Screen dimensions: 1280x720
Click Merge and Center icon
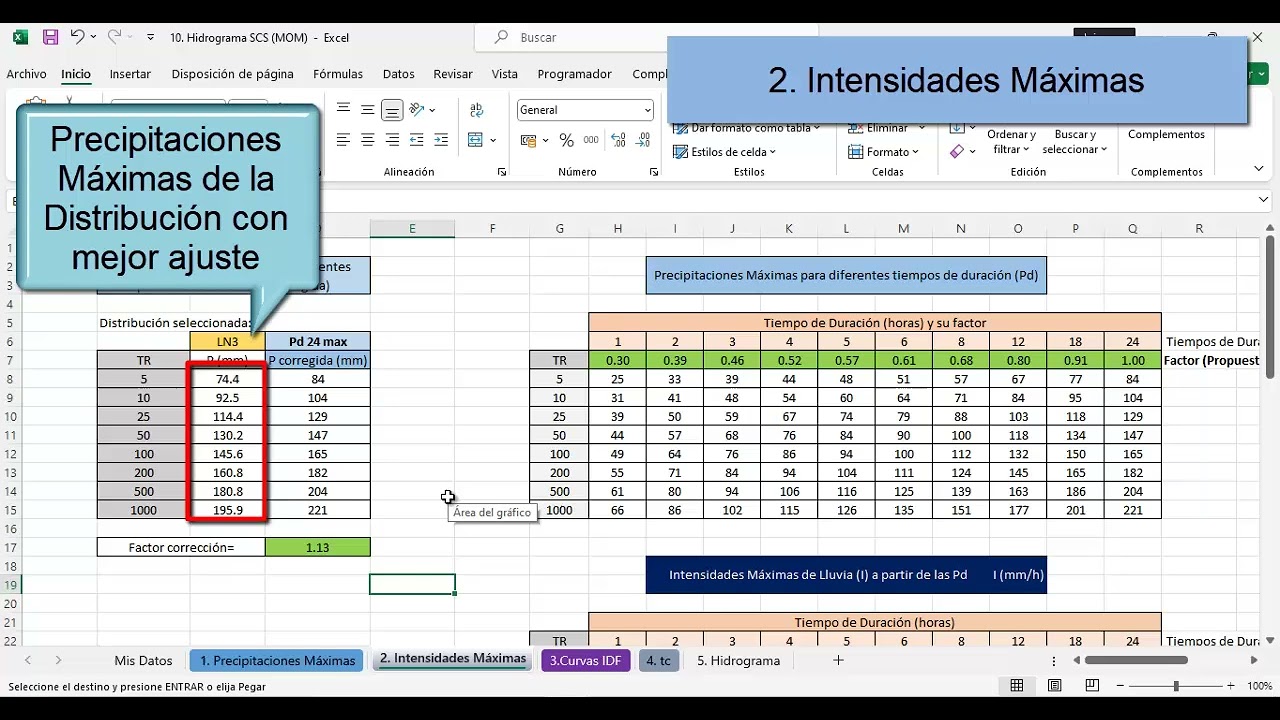pyautogui.click(x=475, y=140)
